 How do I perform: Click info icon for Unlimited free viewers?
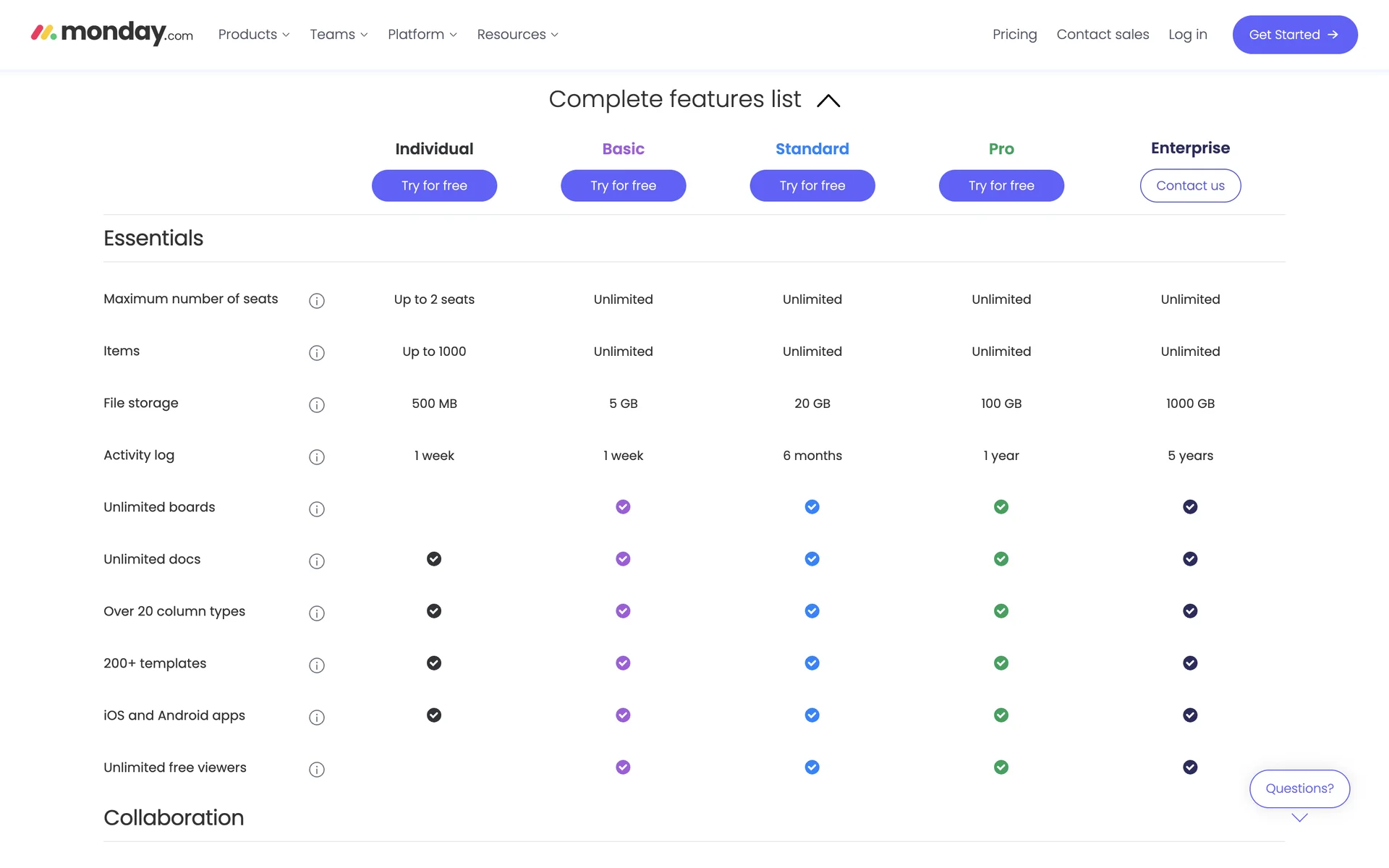point(316,770)
